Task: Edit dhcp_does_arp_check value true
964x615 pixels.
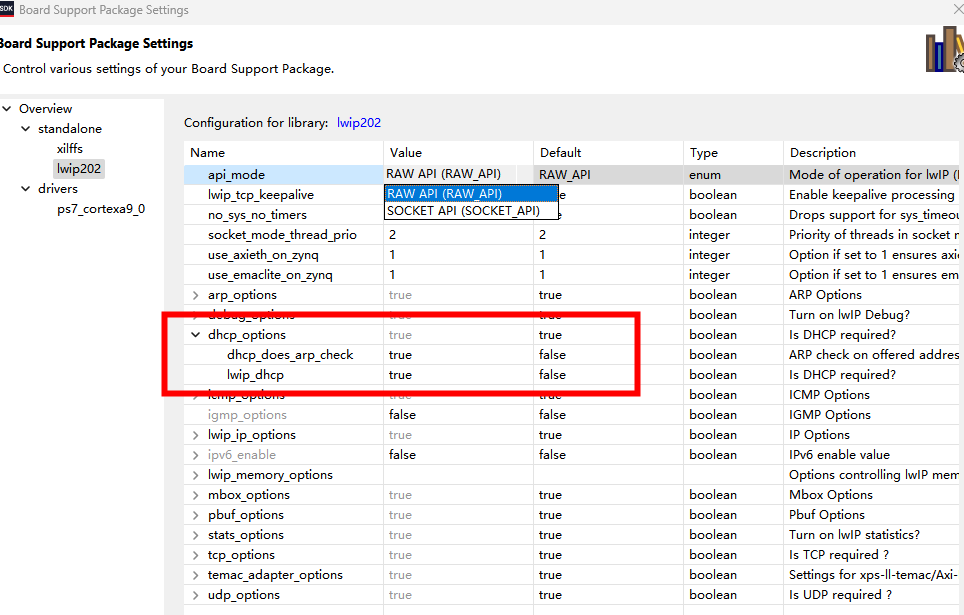Action: pyautogui.click(x=459, y=355)
